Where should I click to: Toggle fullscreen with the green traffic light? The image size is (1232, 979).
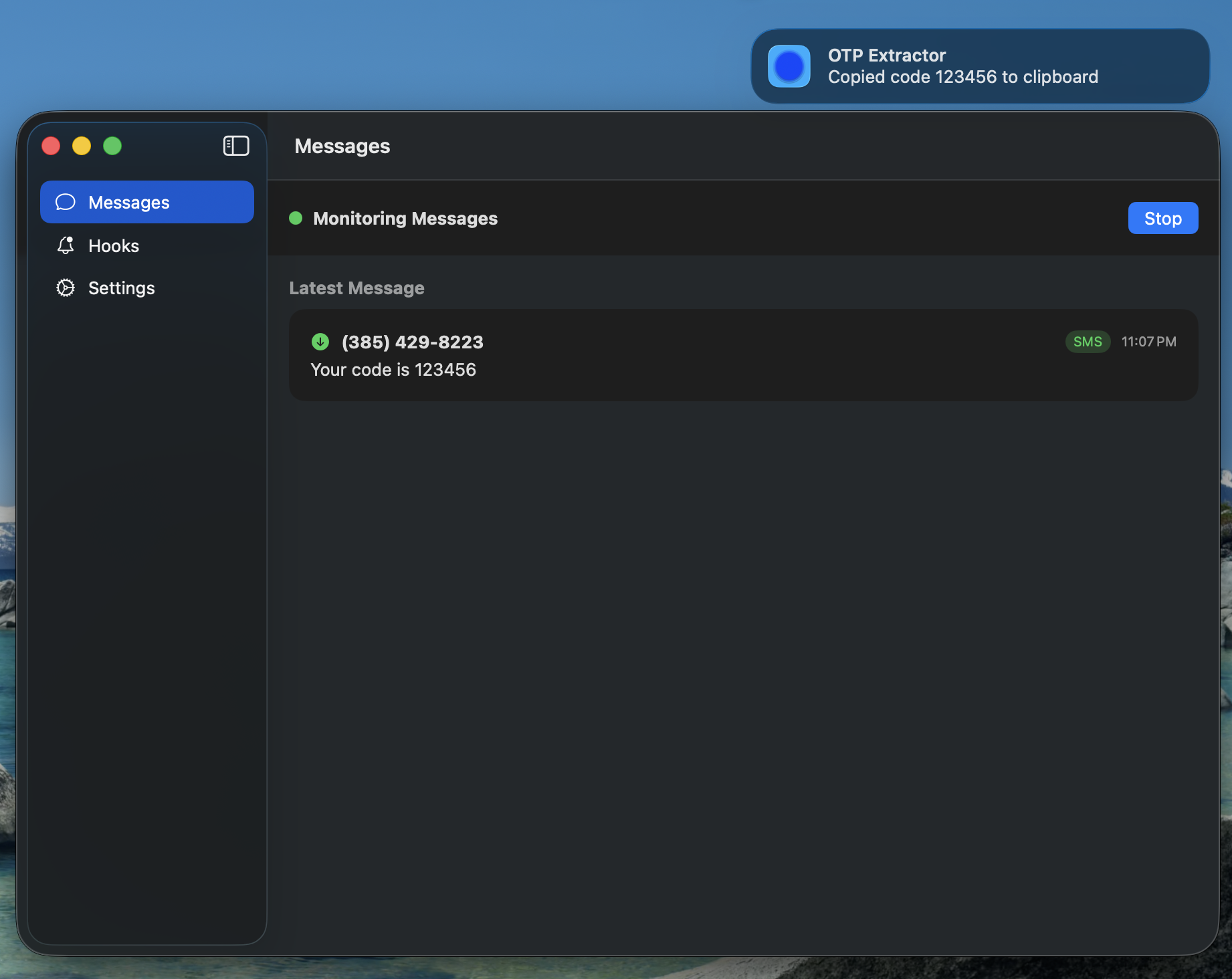(x=112, y=146)
